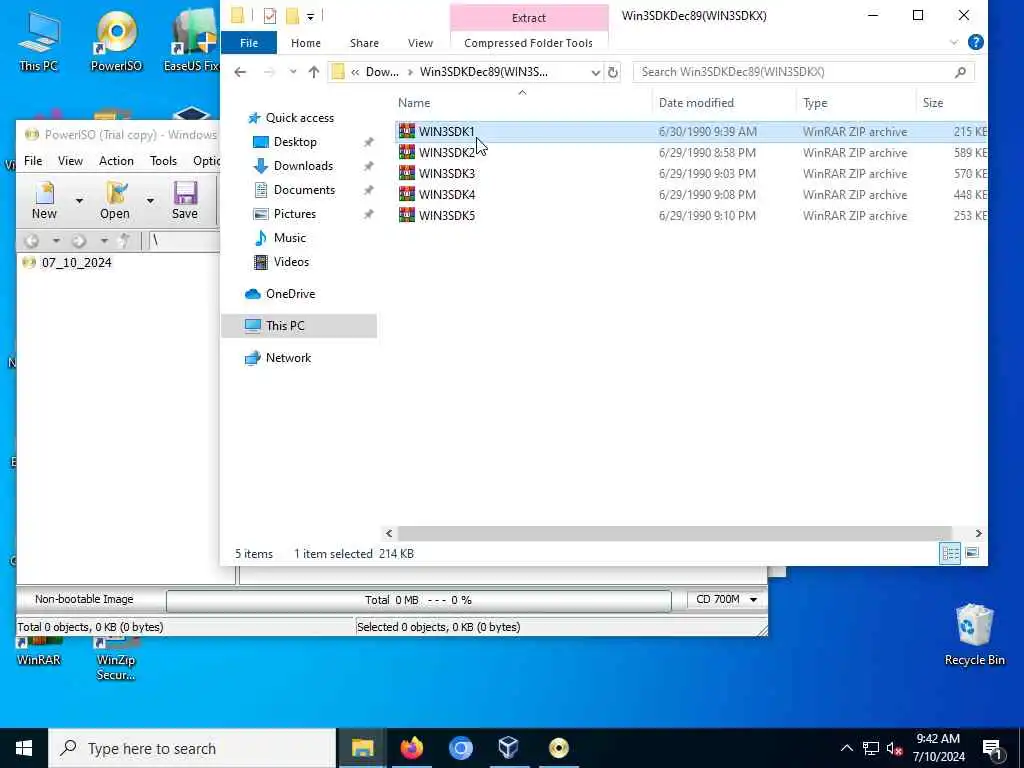Click the Open button in PowerISO toolbar

[115, 200]
